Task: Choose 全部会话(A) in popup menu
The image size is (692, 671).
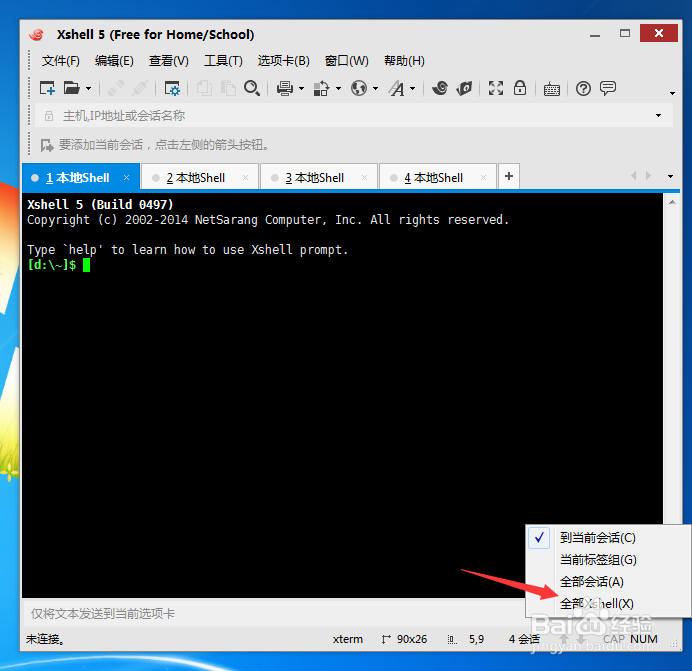Action: (608, 582)
